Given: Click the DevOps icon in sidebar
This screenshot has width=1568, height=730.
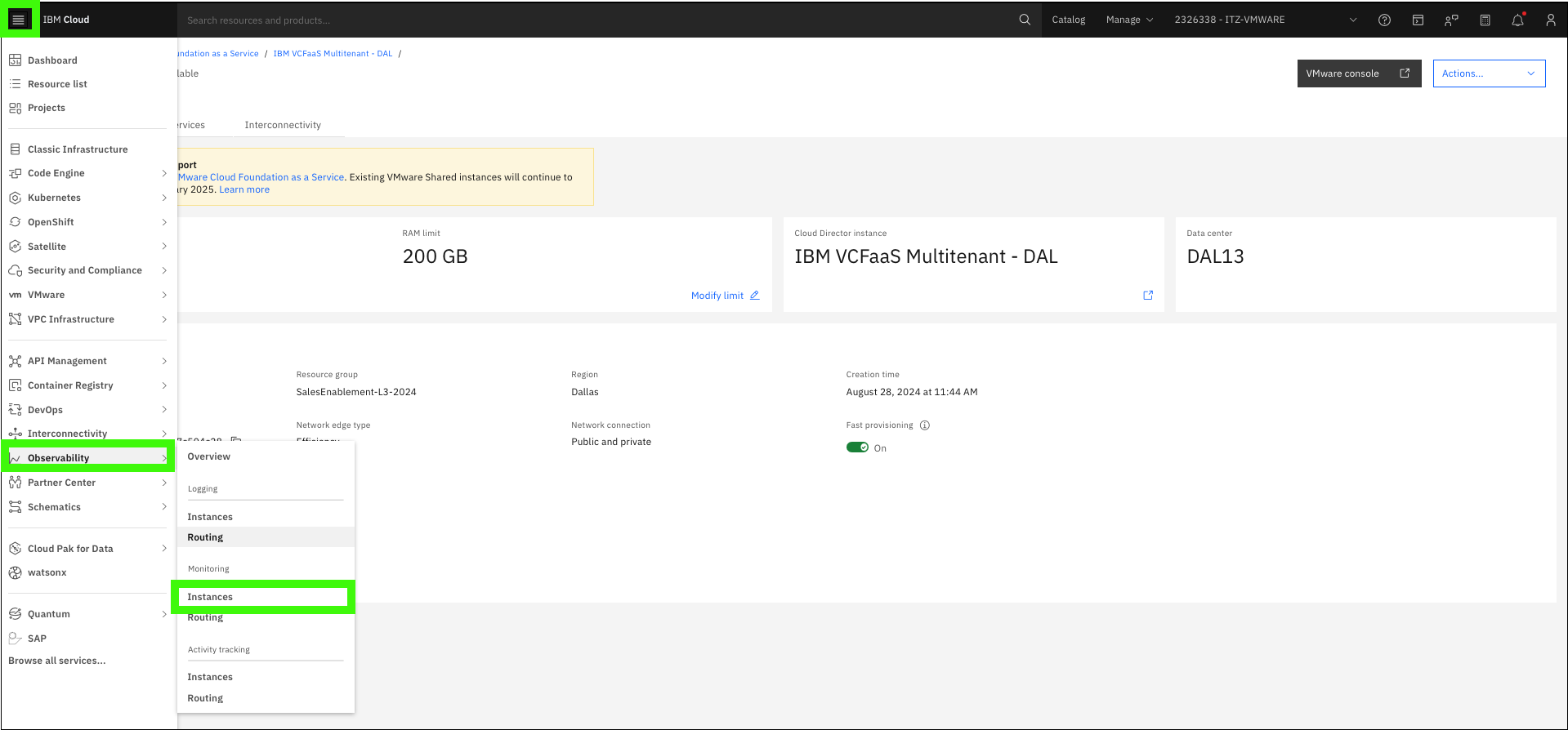Looking at the screenshot, I should 15,410.
